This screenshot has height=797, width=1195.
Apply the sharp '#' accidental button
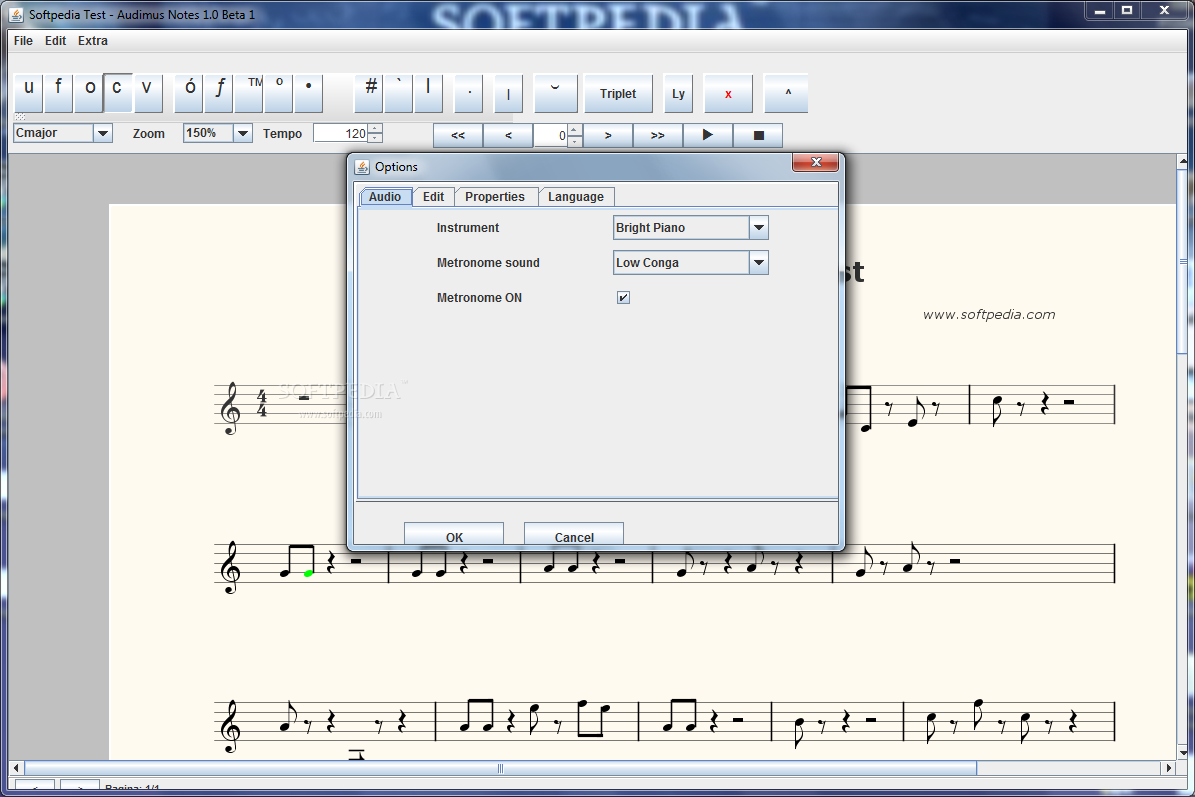[x=370, y=94]
